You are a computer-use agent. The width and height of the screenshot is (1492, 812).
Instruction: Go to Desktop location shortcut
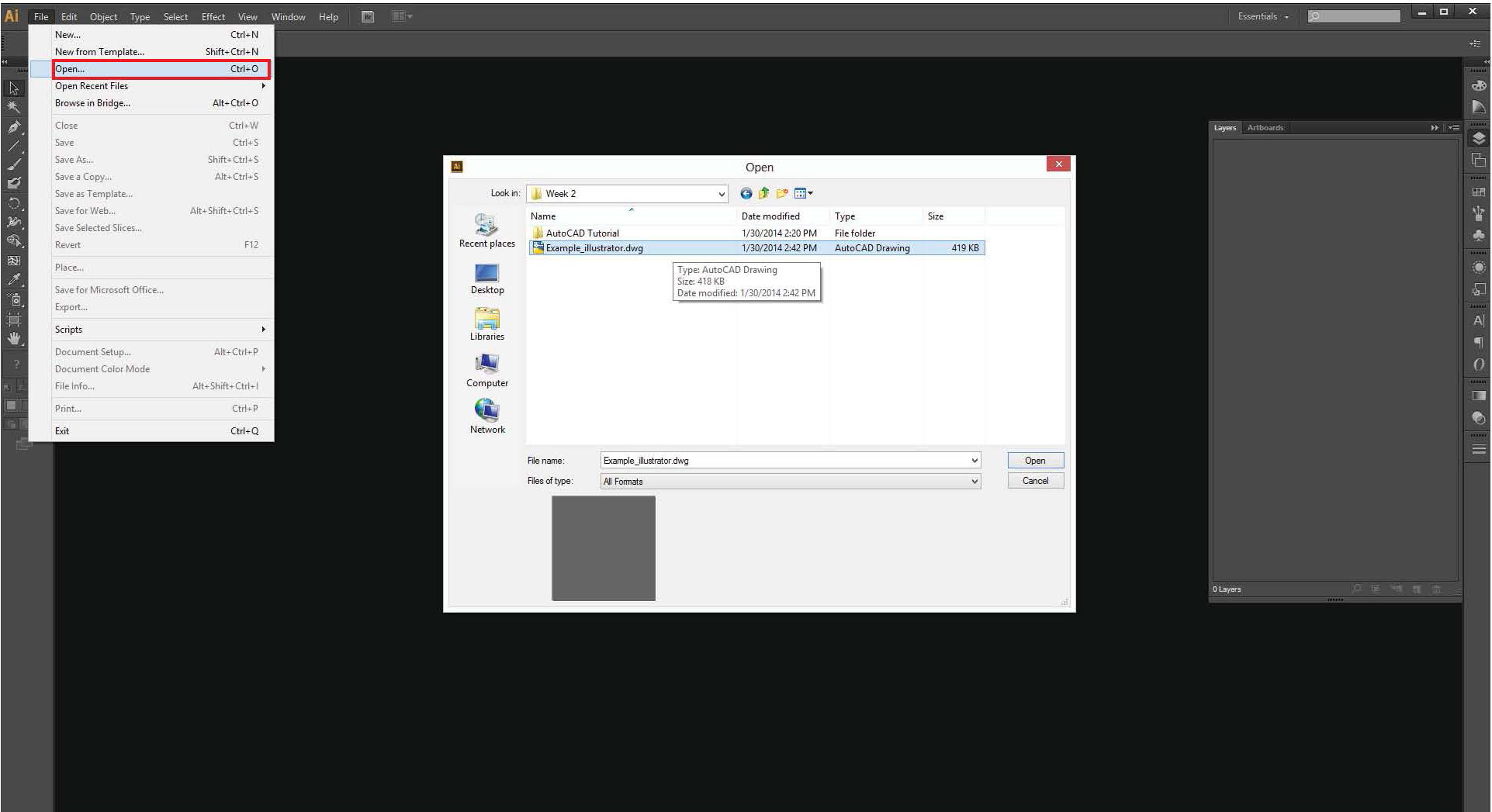click(487, 279)
